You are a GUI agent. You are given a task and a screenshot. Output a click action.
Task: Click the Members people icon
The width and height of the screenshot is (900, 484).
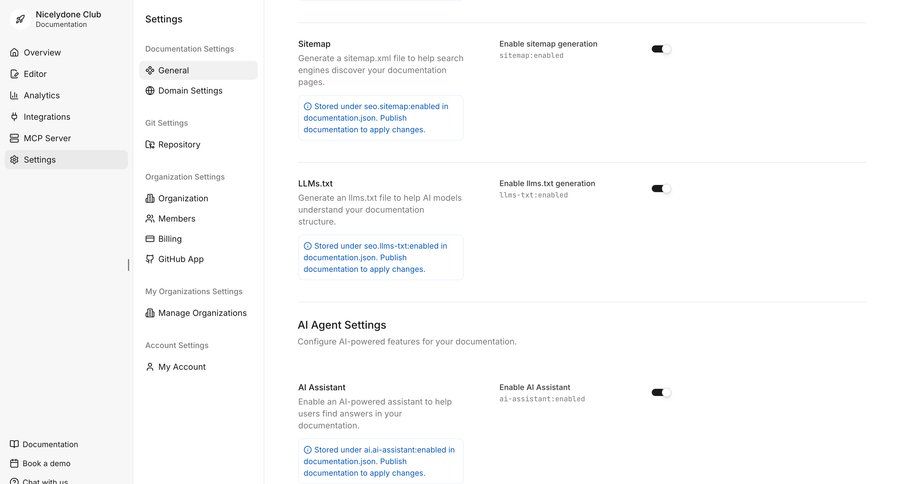click(150, 219)
